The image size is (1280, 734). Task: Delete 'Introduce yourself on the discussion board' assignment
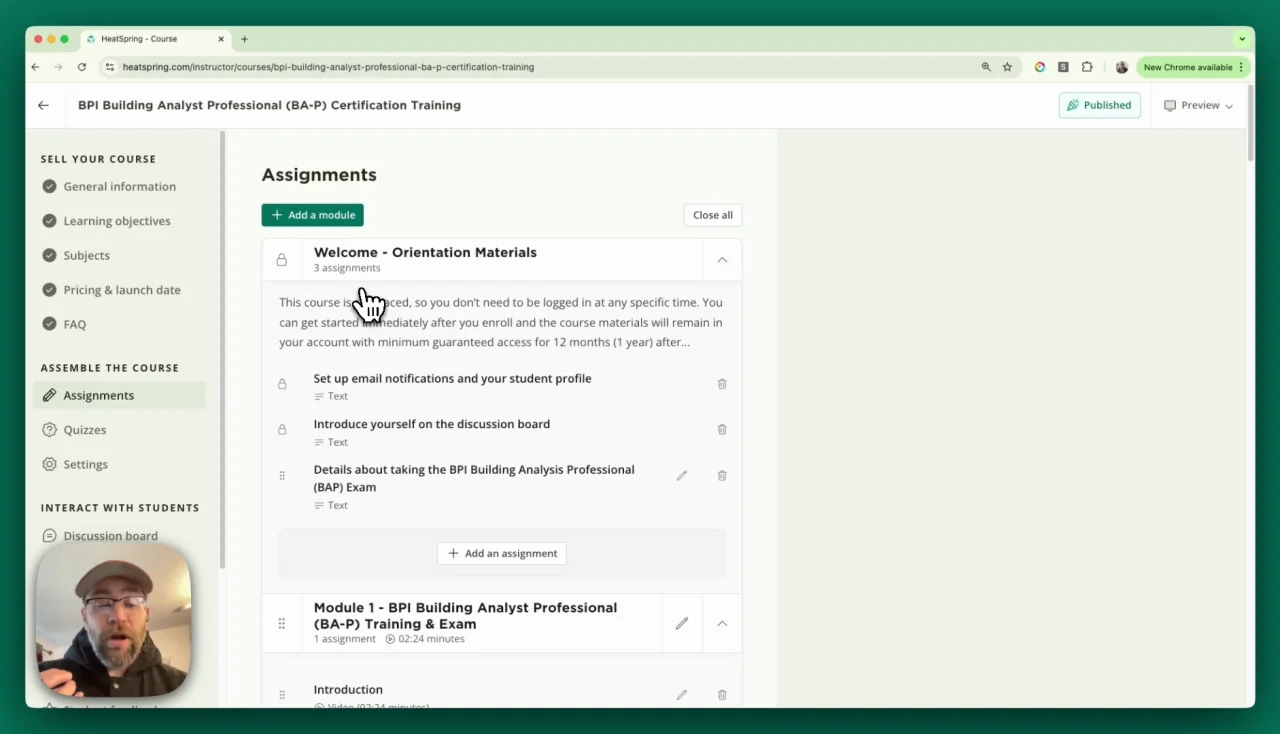[722, 430]
